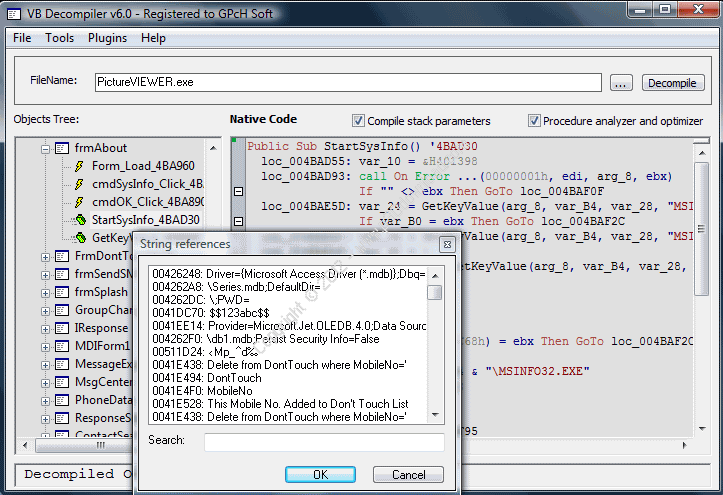This screenshot has width=723, height=495.
Task: Click the browse "..." button beside FileName
Action: [621, 82]
